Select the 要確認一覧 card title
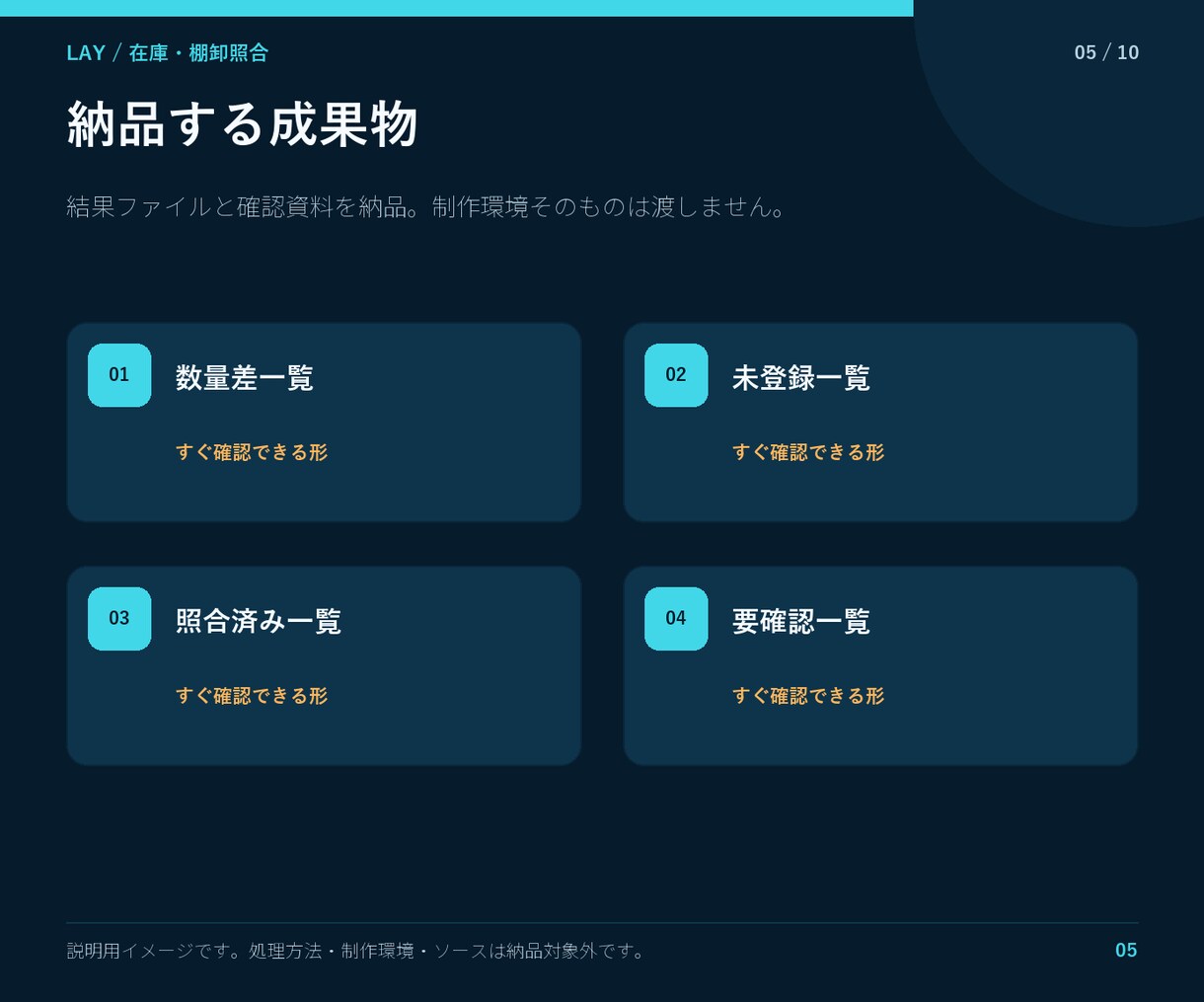The height and width of the screenshot is (1002, 1204). pos(801,622)
